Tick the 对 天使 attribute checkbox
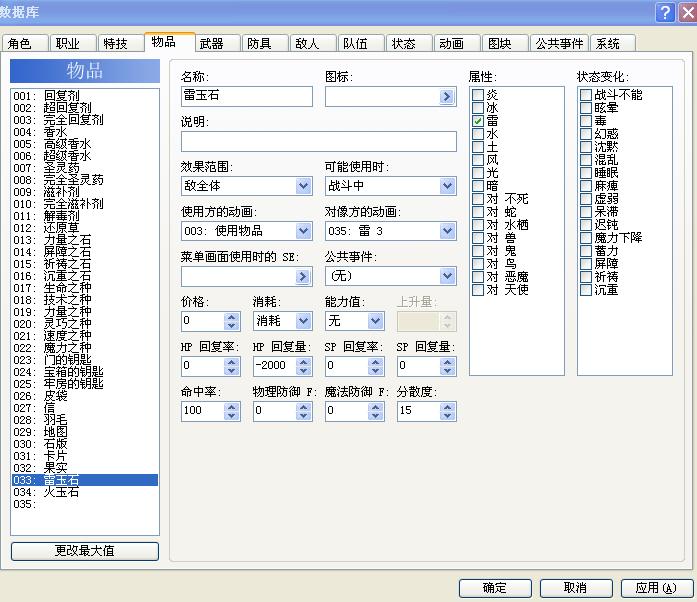 [x=478, y=290]
